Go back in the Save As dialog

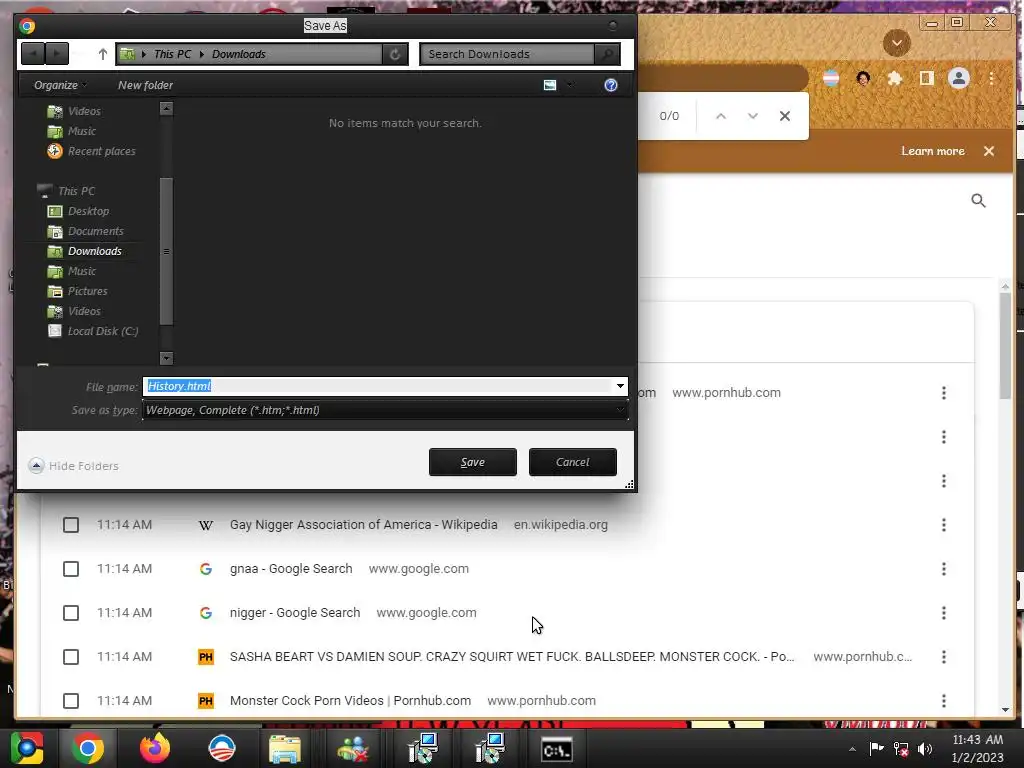coord(33,54)
